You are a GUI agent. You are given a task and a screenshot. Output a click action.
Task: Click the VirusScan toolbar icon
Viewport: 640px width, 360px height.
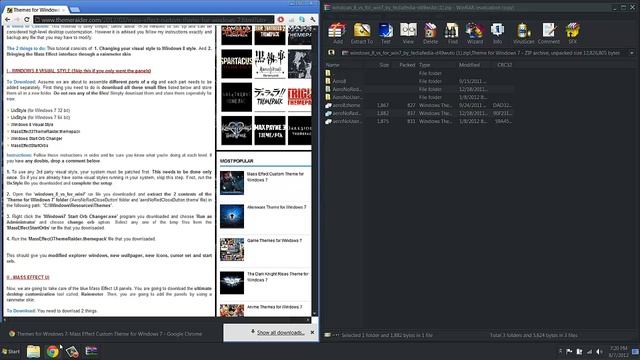pyautogui.click(x=523, y=33)
